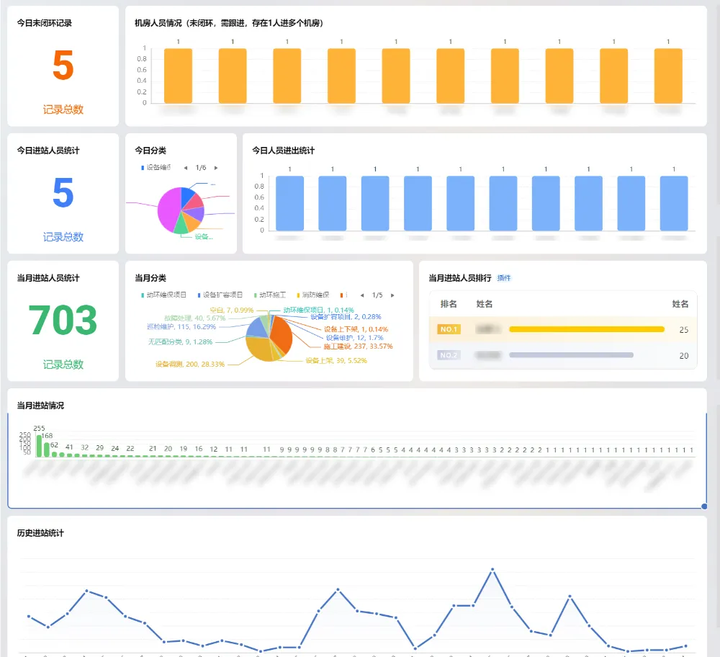Select magenta slice of 今日分类 pie
This screenshot has width=720, height=657.
pos(168,209)
